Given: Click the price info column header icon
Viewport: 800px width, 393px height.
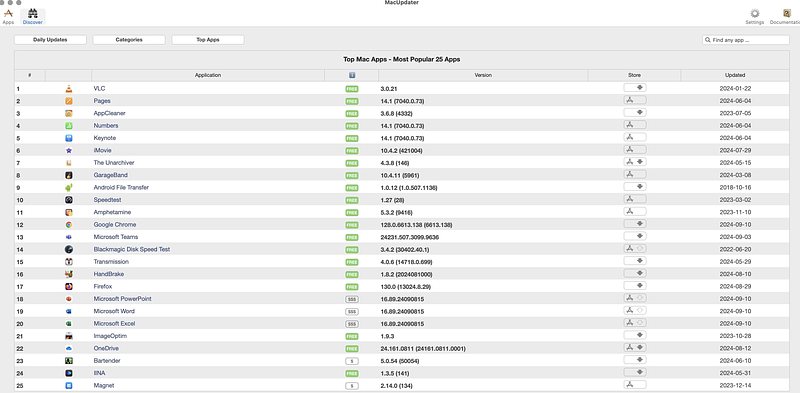Looking at the screenshot, I should point(352,75).
